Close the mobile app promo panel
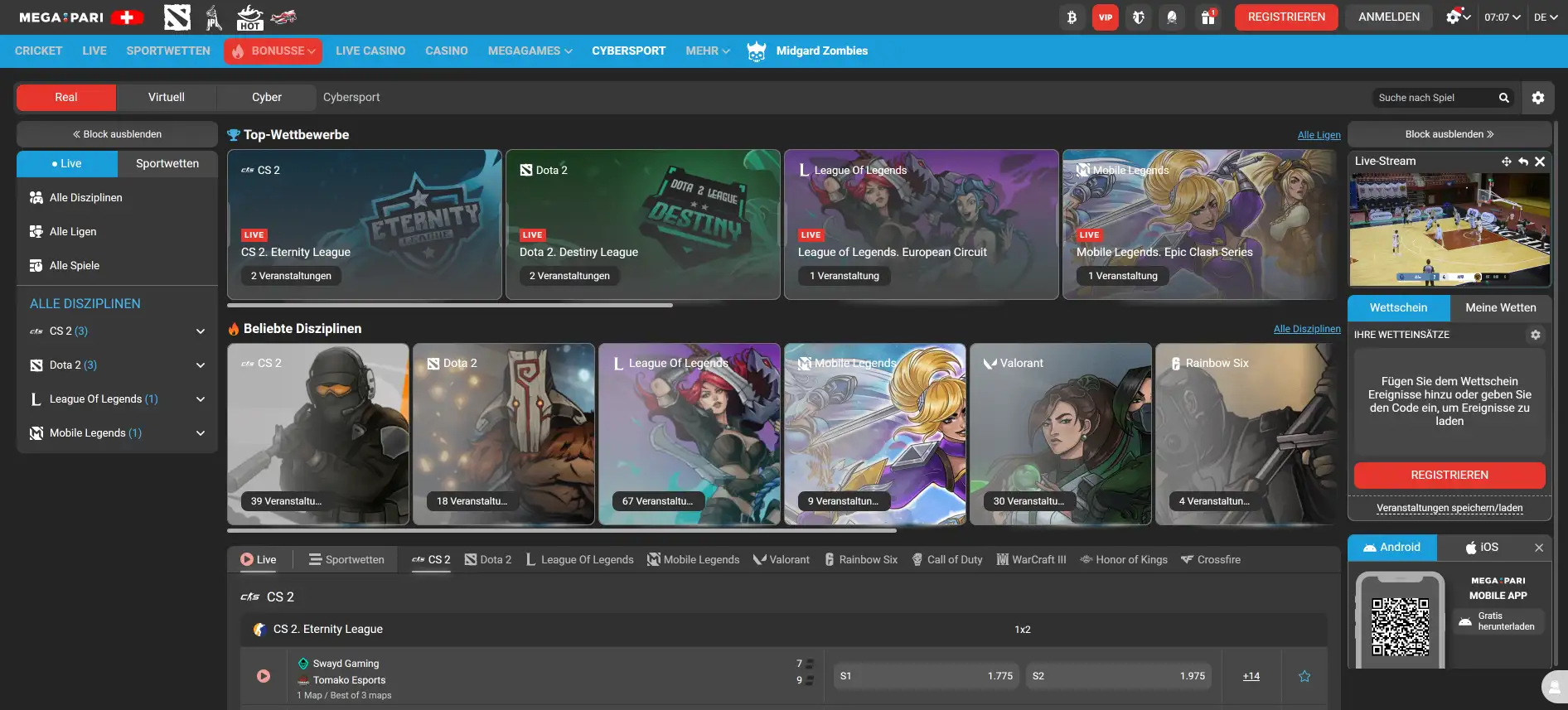 (1538, 548)
